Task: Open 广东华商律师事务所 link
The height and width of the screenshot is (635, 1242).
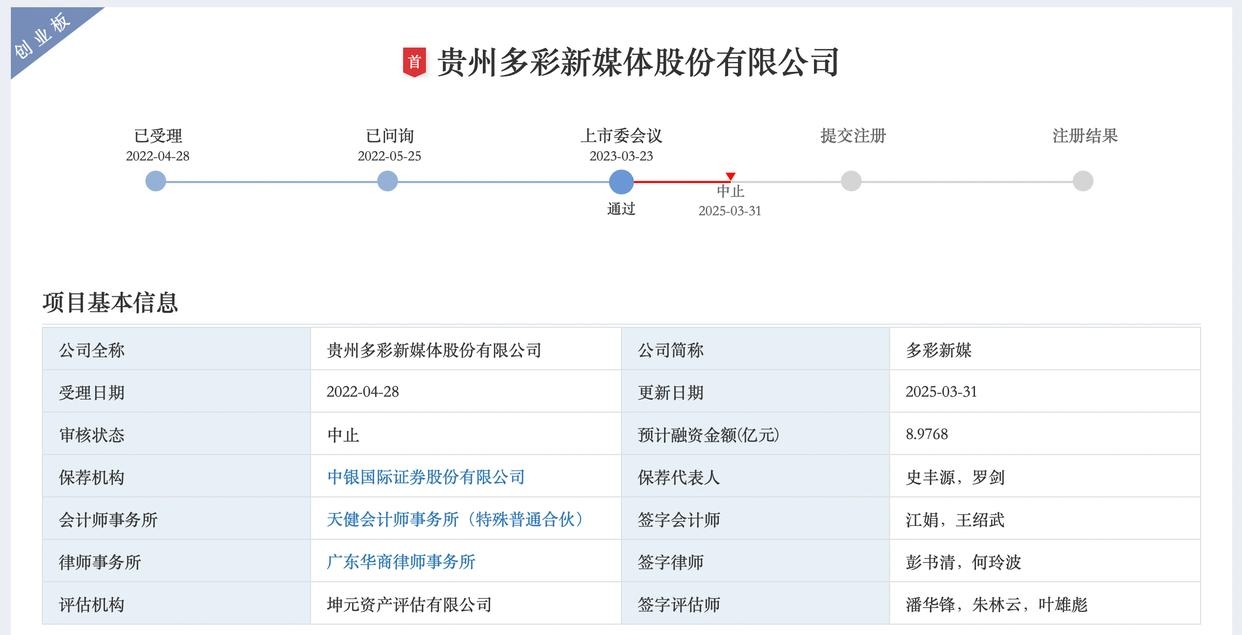Action: [x=401, y=562]
